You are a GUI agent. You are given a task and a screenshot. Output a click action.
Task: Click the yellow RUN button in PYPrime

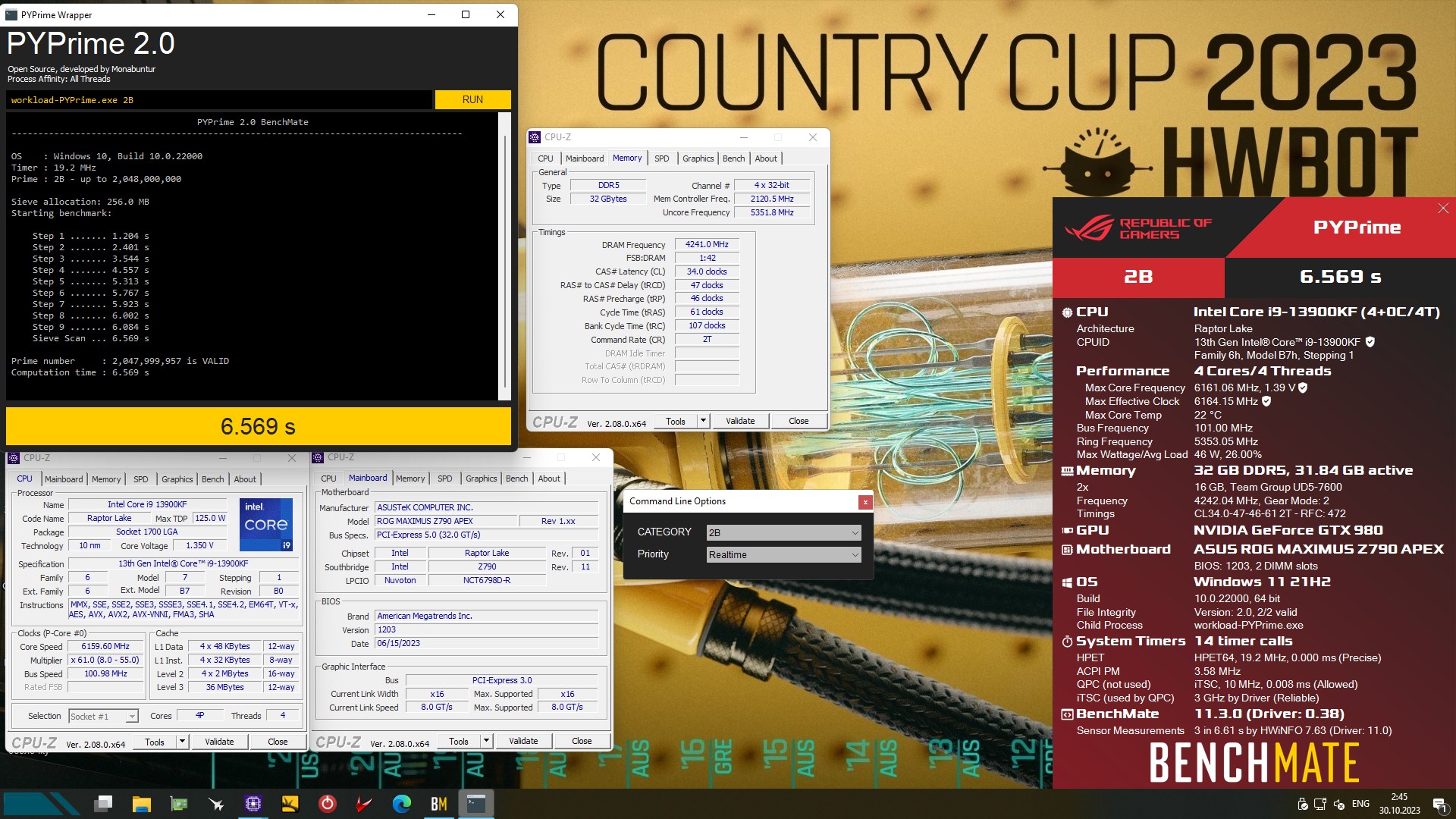pyautogui.click(x=472, y=99)
